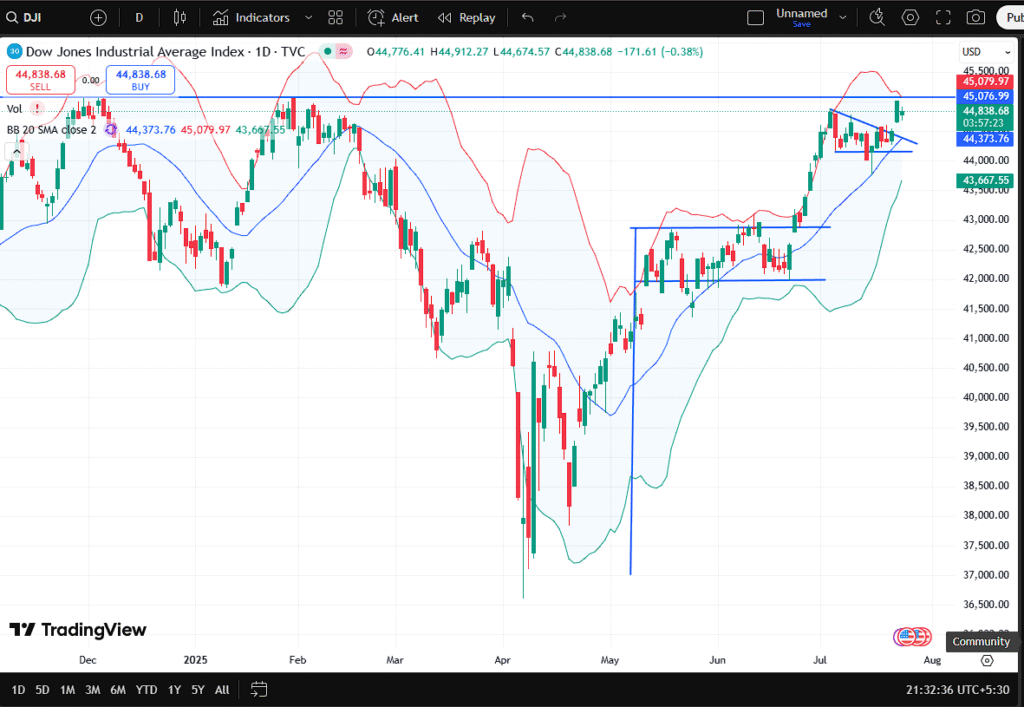Open quick search lightning icon

[x=877, y=18]
